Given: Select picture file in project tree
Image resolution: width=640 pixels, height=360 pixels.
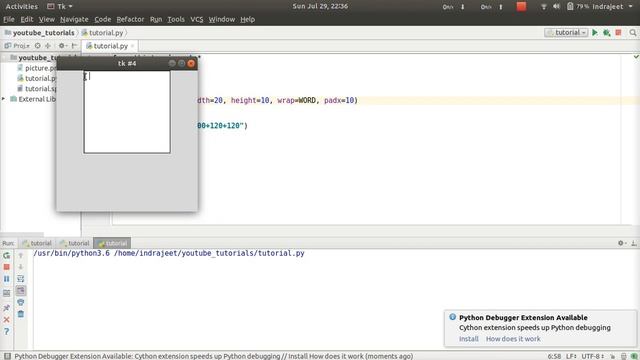Looking at the screenshot, I should (x=36, y=68).
